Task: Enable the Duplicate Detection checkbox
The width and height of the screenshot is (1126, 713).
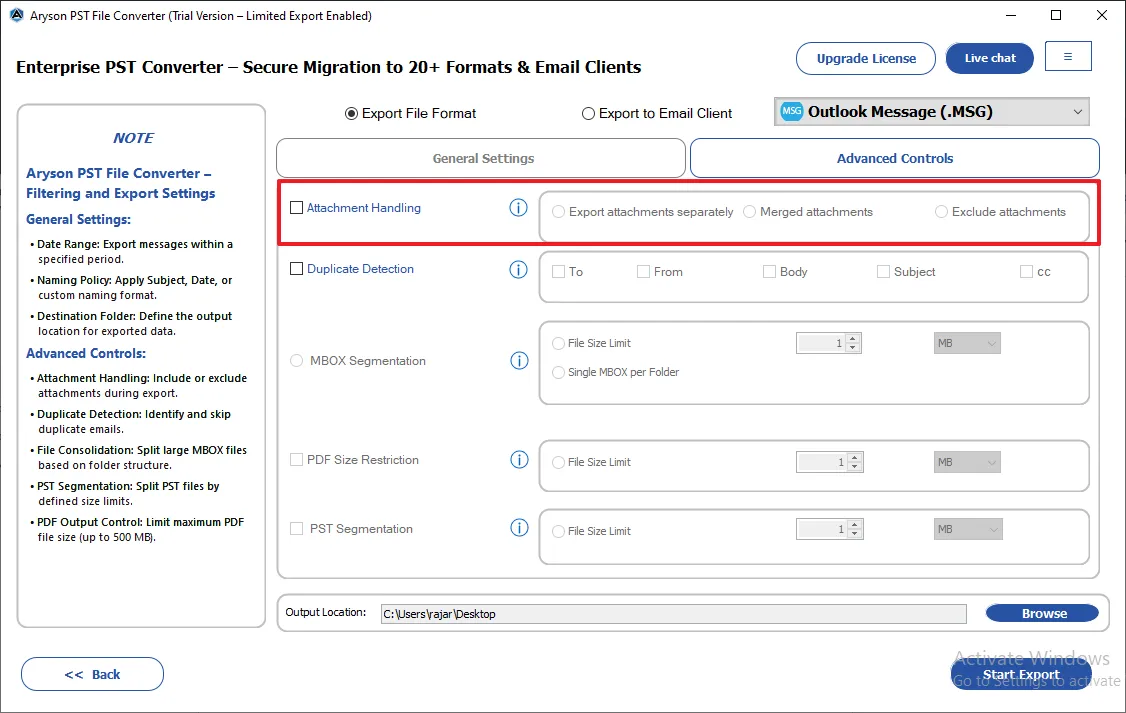Action: click(x=297, y=269)
